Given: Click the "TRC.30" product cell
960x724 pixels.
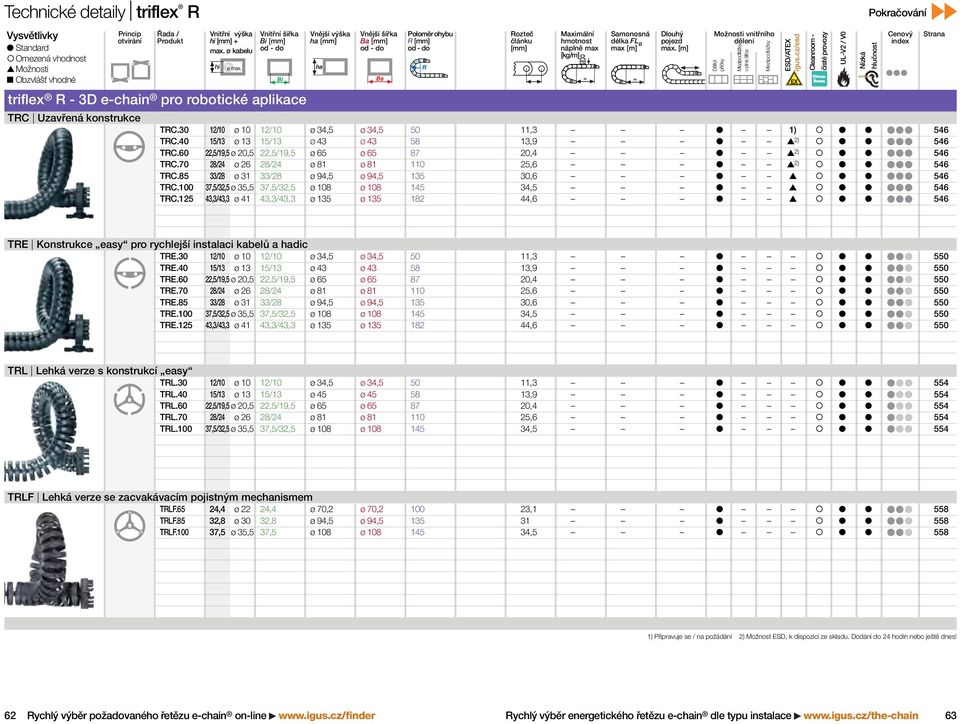Looking at the screenshot, I should pyautogui.click(x=174, y=130).
